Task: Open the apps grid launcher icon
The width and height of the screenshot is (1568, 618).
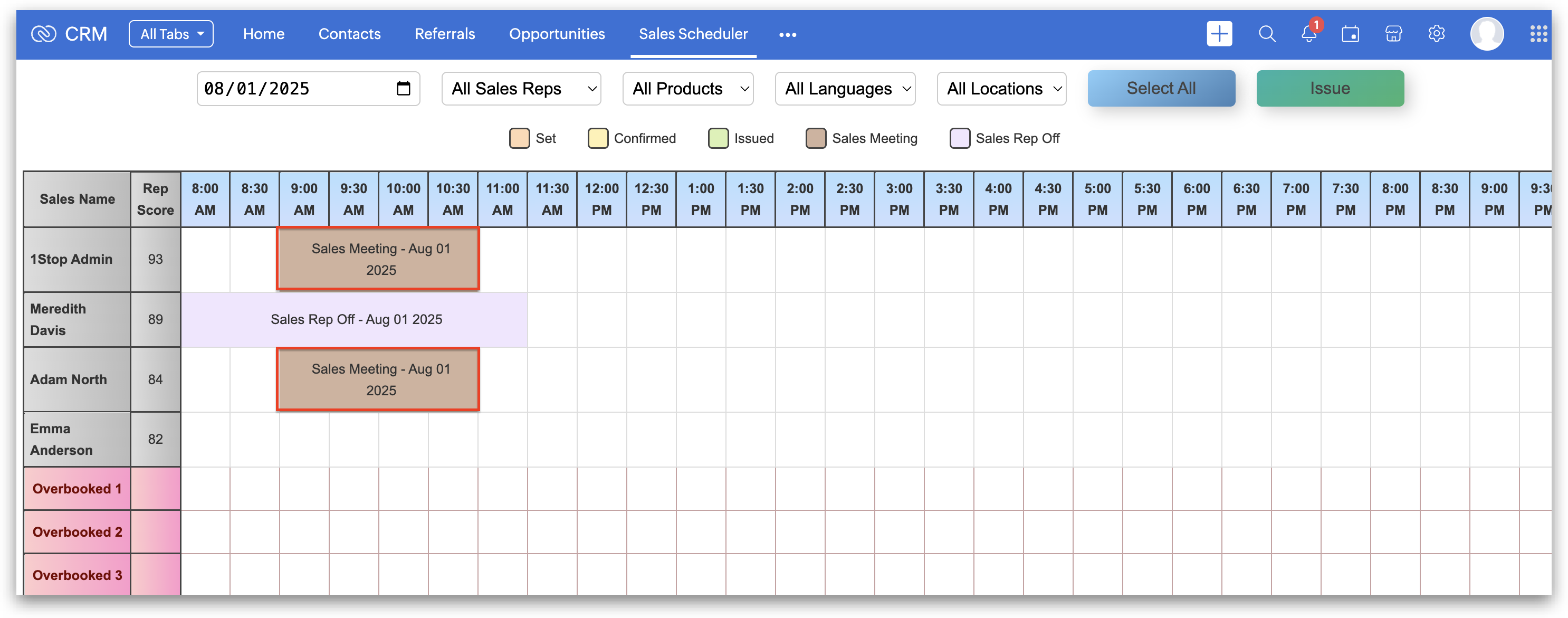Action: [x=1538, y=34]
